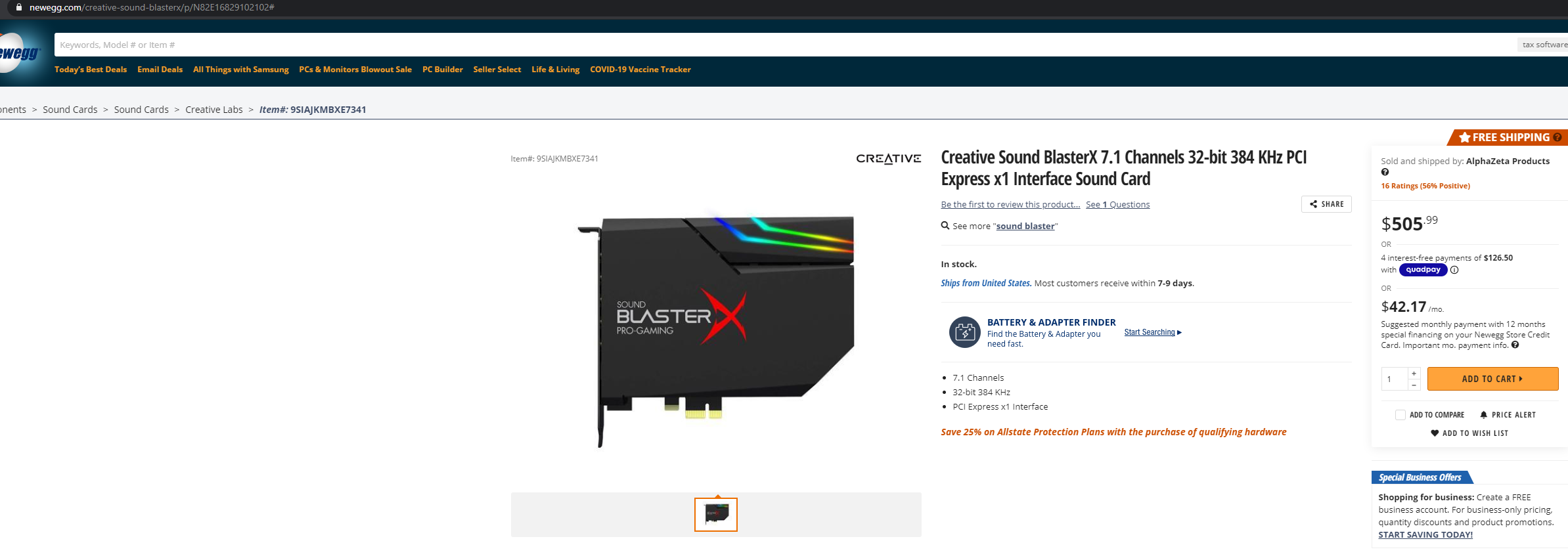
Task: Click the wish list heart icon
Action: pos(1435,433)
